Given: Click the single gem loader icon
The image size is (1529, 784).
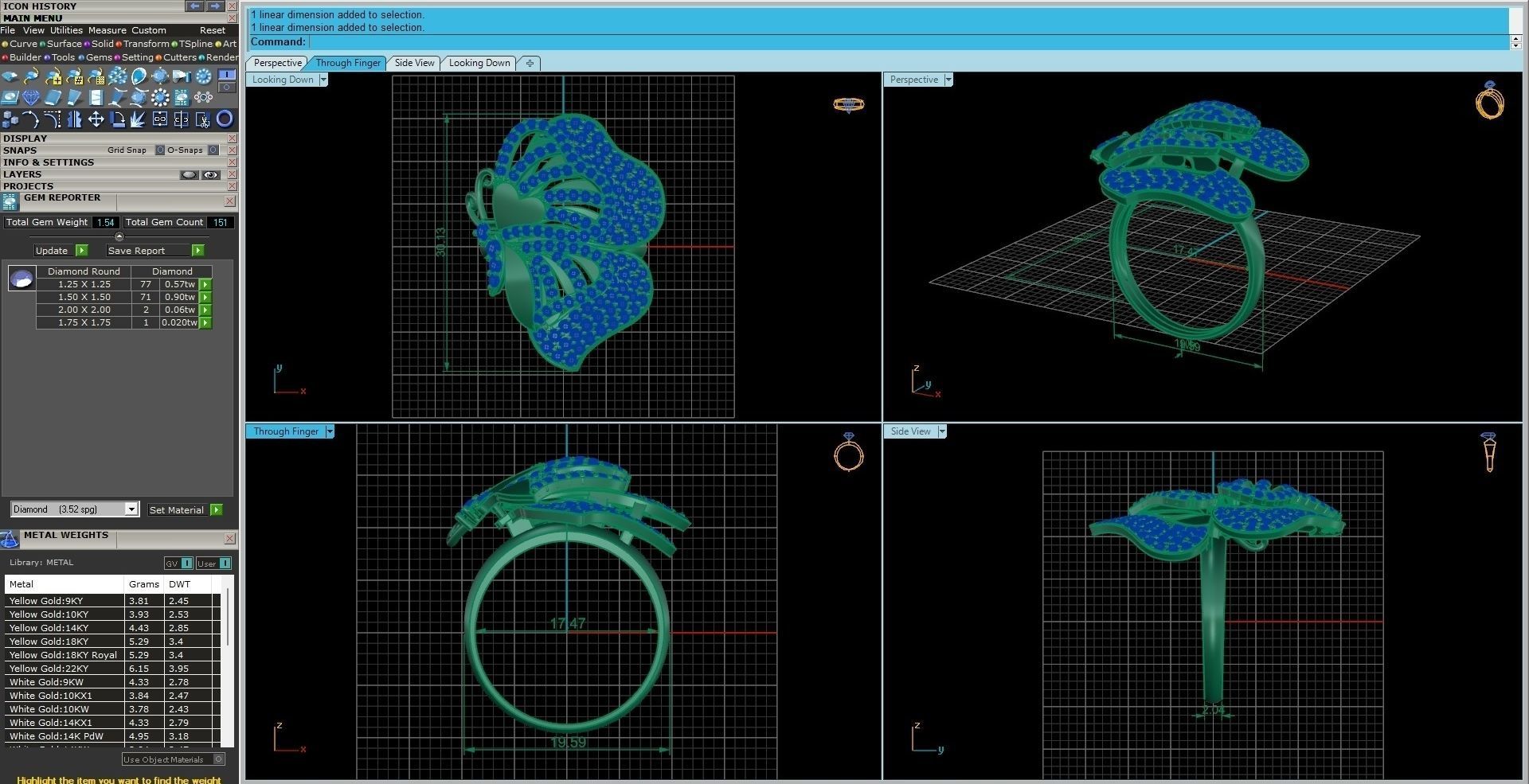Looking at the screenshot, I should pos(10,76).
